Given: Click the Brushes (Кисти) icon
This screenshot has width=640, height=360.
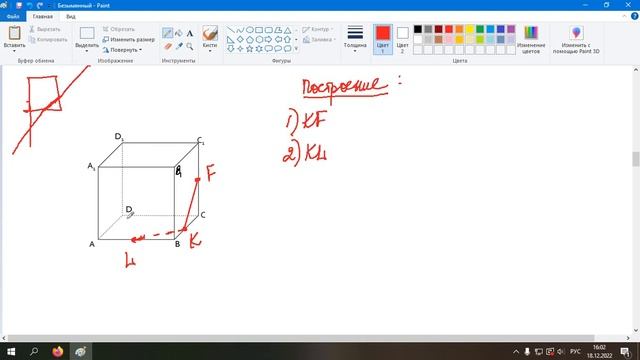Looking at the screenshot, I should (210, 33).
